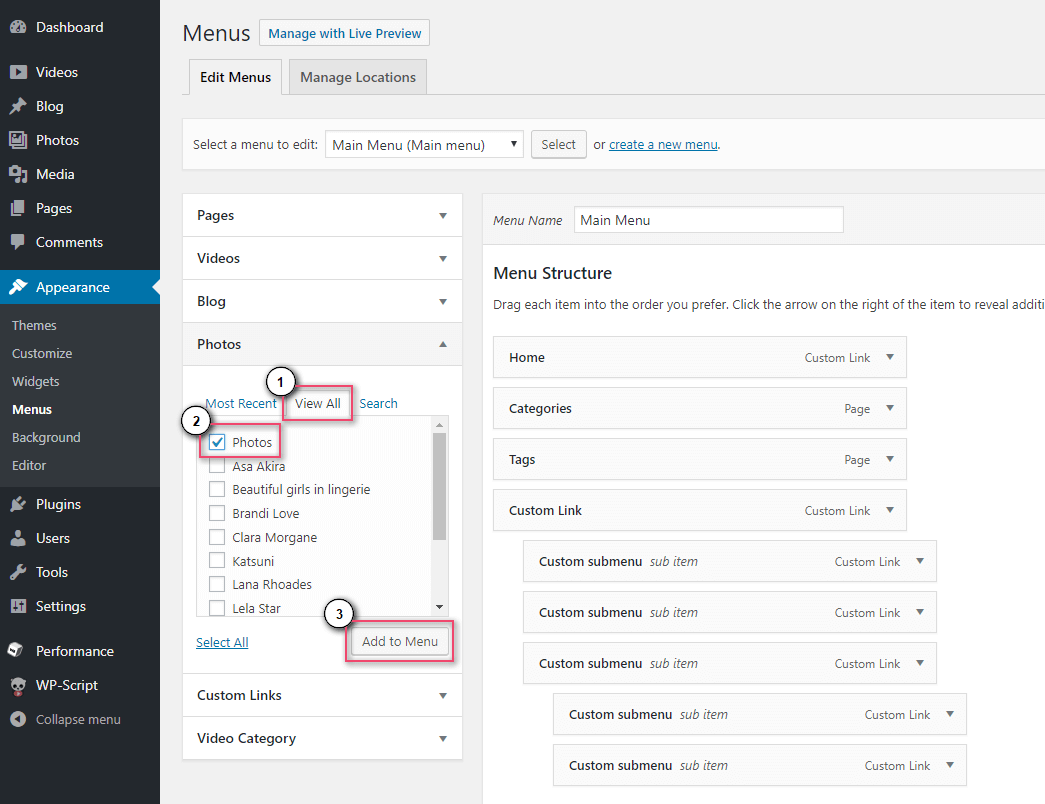Click the Select button next to dropdown
This screenshot has height=804, width=1045.
pos(558,145)
